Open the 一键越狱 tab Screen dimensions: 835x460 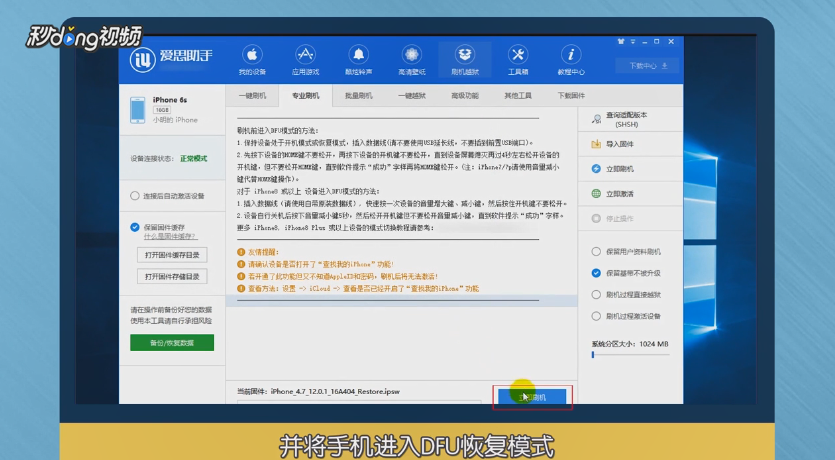[412, 96]
